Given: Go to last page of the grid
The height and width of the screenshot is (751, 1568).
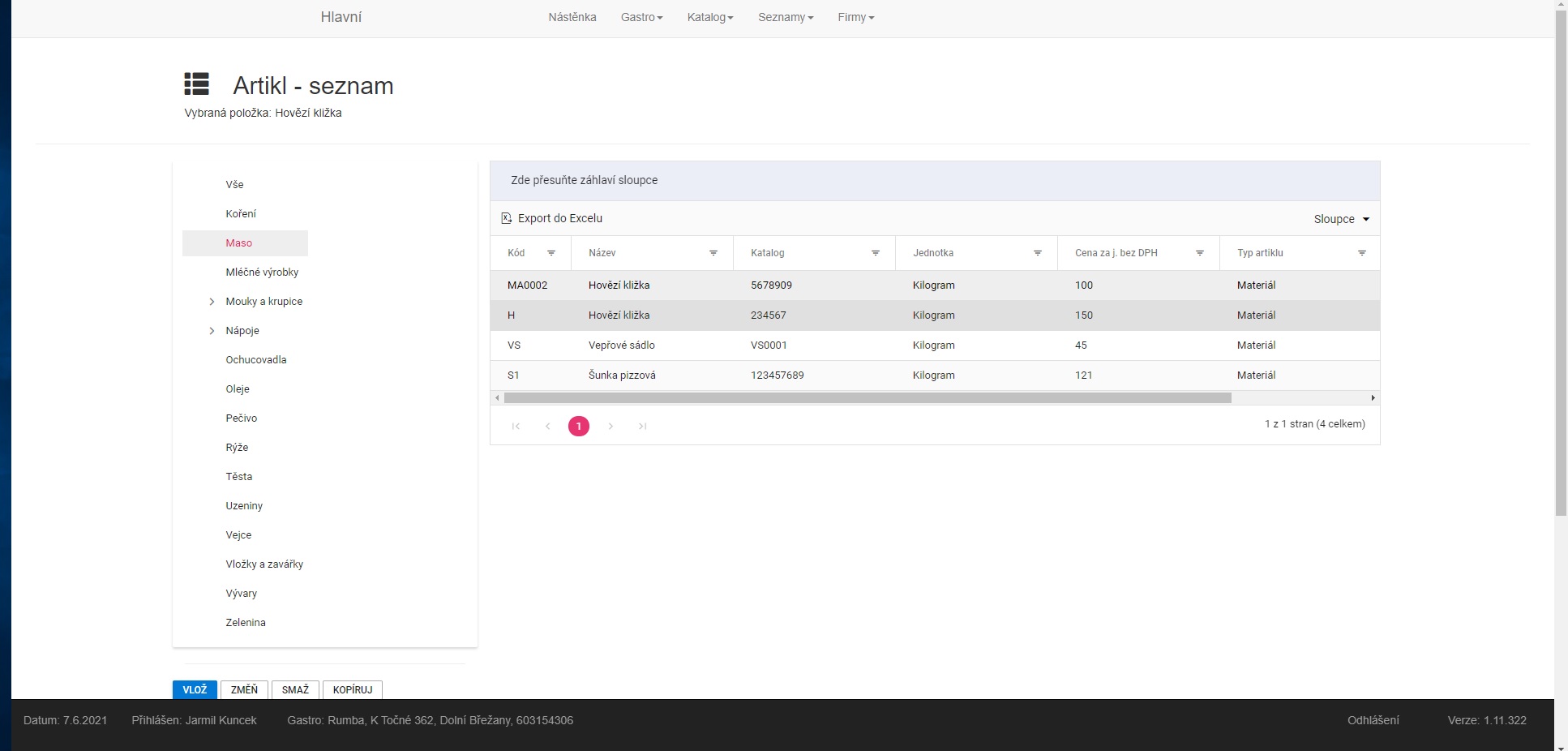Looking at the screenshot, I should click(642, 426).
